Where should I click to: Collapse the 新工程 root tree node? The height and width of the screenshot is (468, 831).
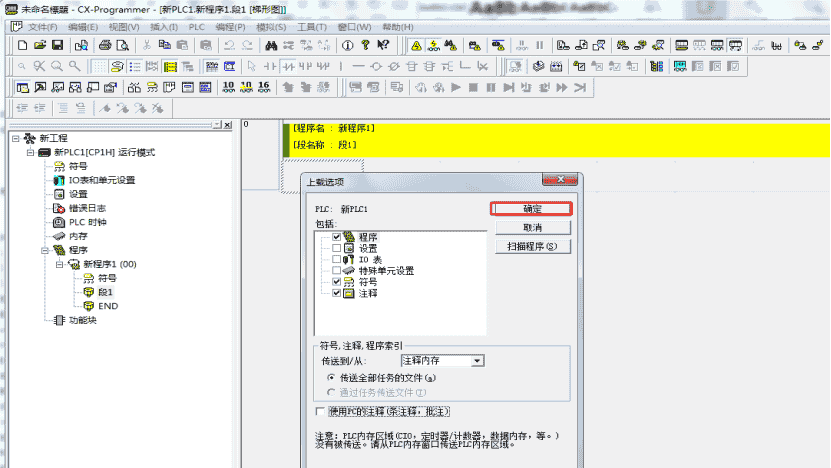(16, 138)
